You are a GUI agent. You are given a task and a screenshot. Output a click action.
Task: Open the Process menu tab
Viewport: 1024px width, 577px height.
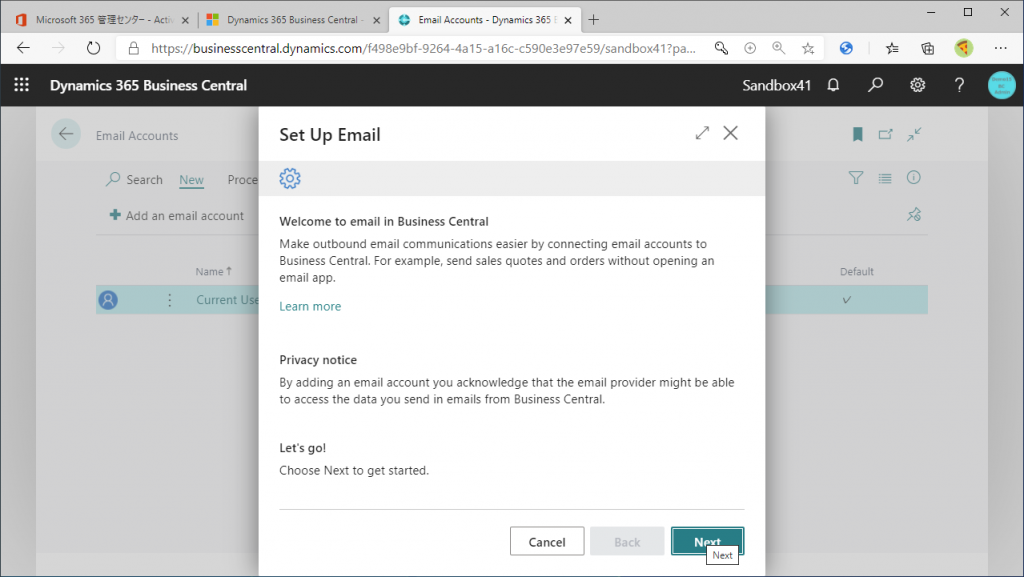(x=242, y=179)
